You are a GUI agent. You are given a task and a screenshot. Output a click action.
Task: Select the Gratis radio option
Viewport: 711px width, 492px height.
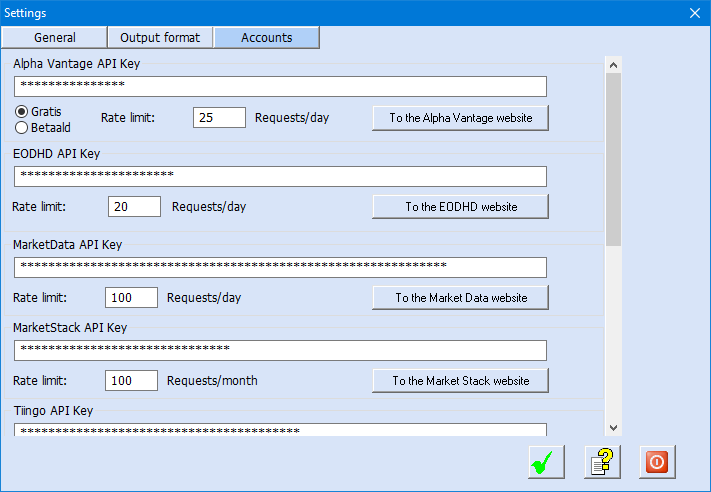38,112
